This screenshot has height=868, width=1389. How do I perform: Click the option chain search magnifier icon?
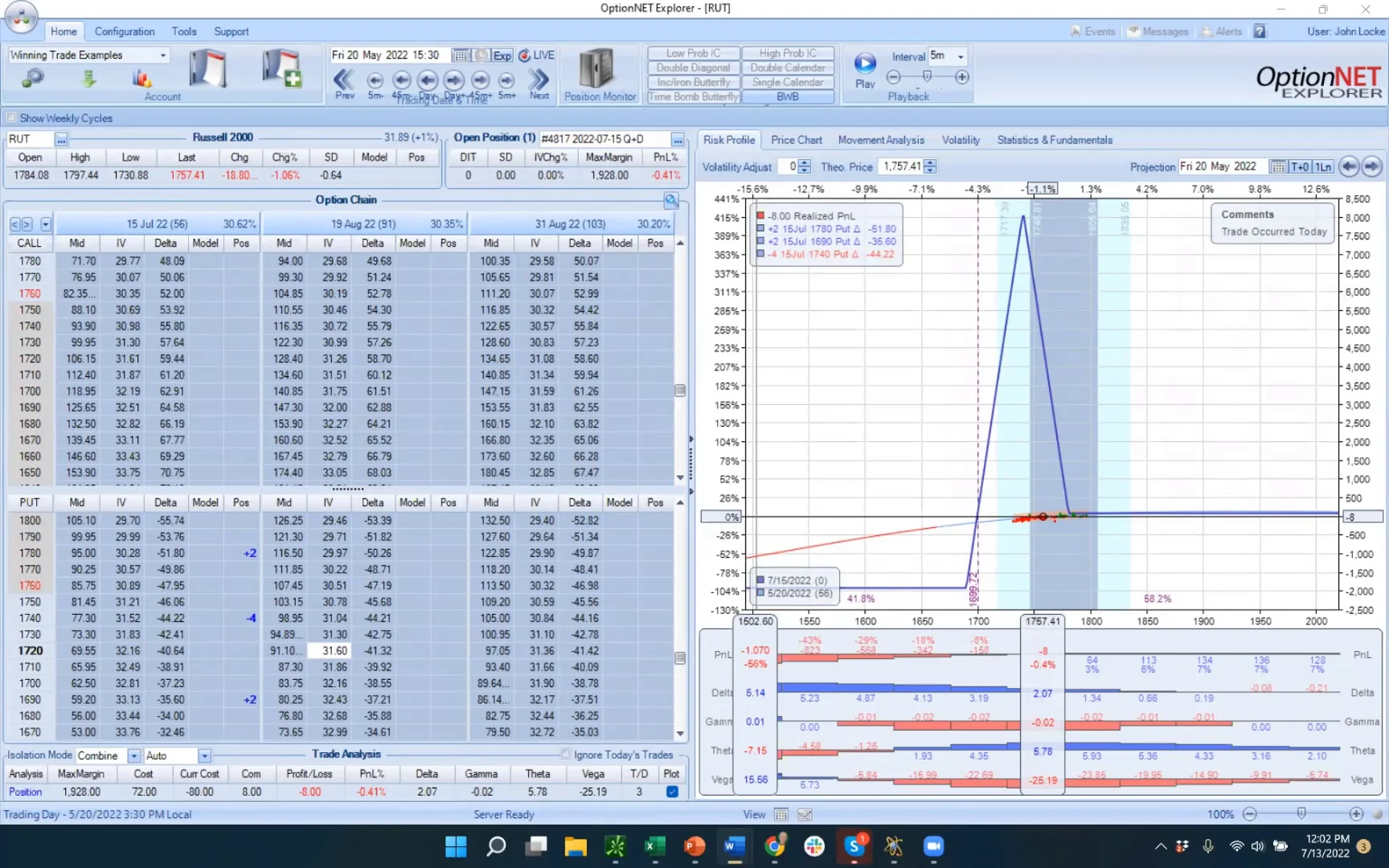pyautogui.click(x=671, y=199)
